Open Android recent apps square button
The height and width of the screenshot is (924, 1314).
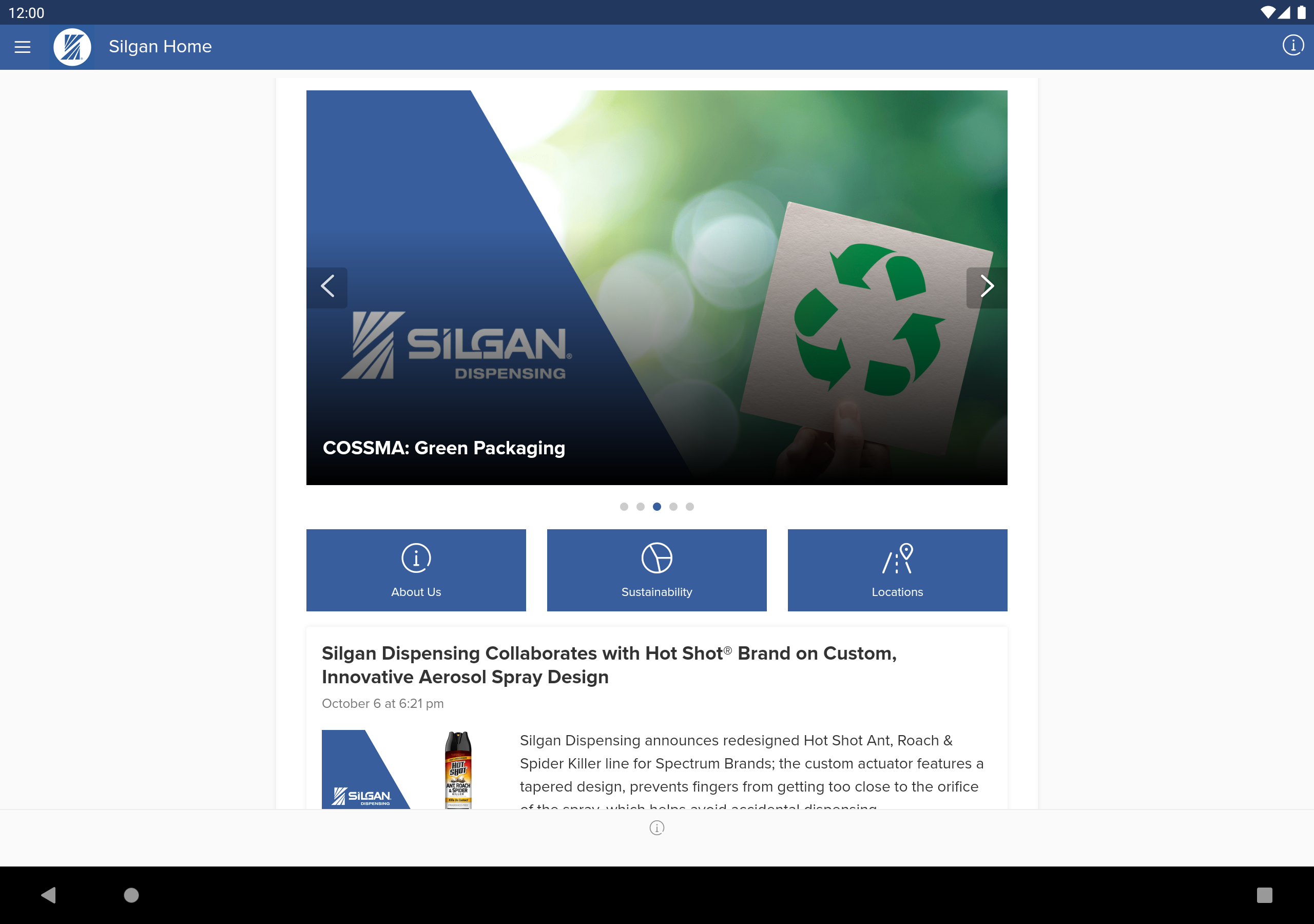(x=1264, y=895)
